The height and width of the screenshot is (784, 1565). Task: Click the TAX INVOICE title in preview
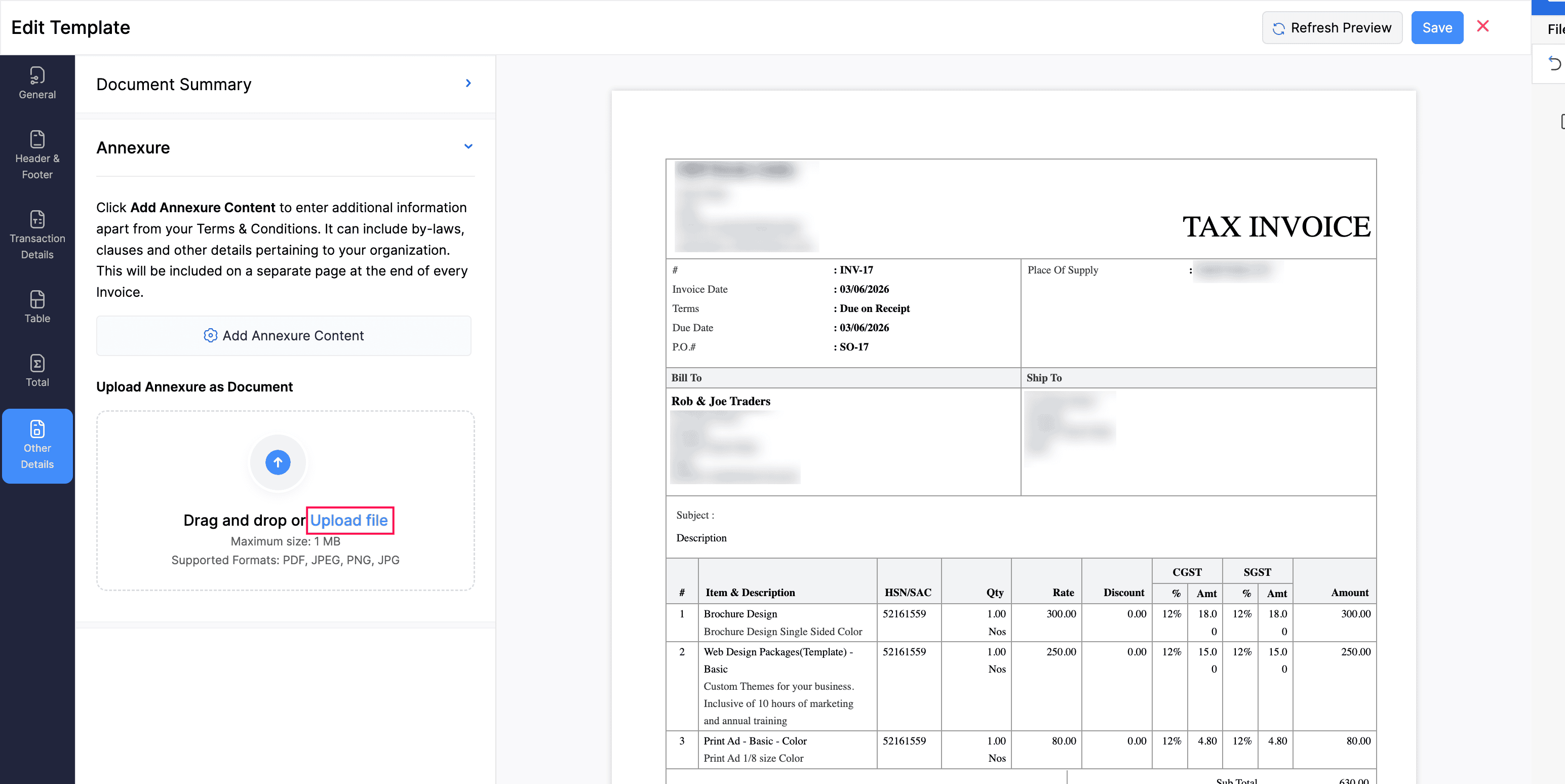(x=1276, y=227)
